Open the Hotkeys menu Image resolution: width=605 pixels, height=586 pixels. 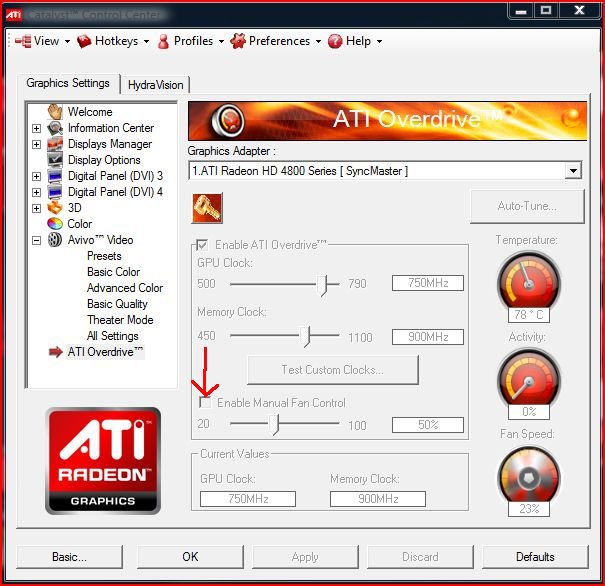(113, 41)
